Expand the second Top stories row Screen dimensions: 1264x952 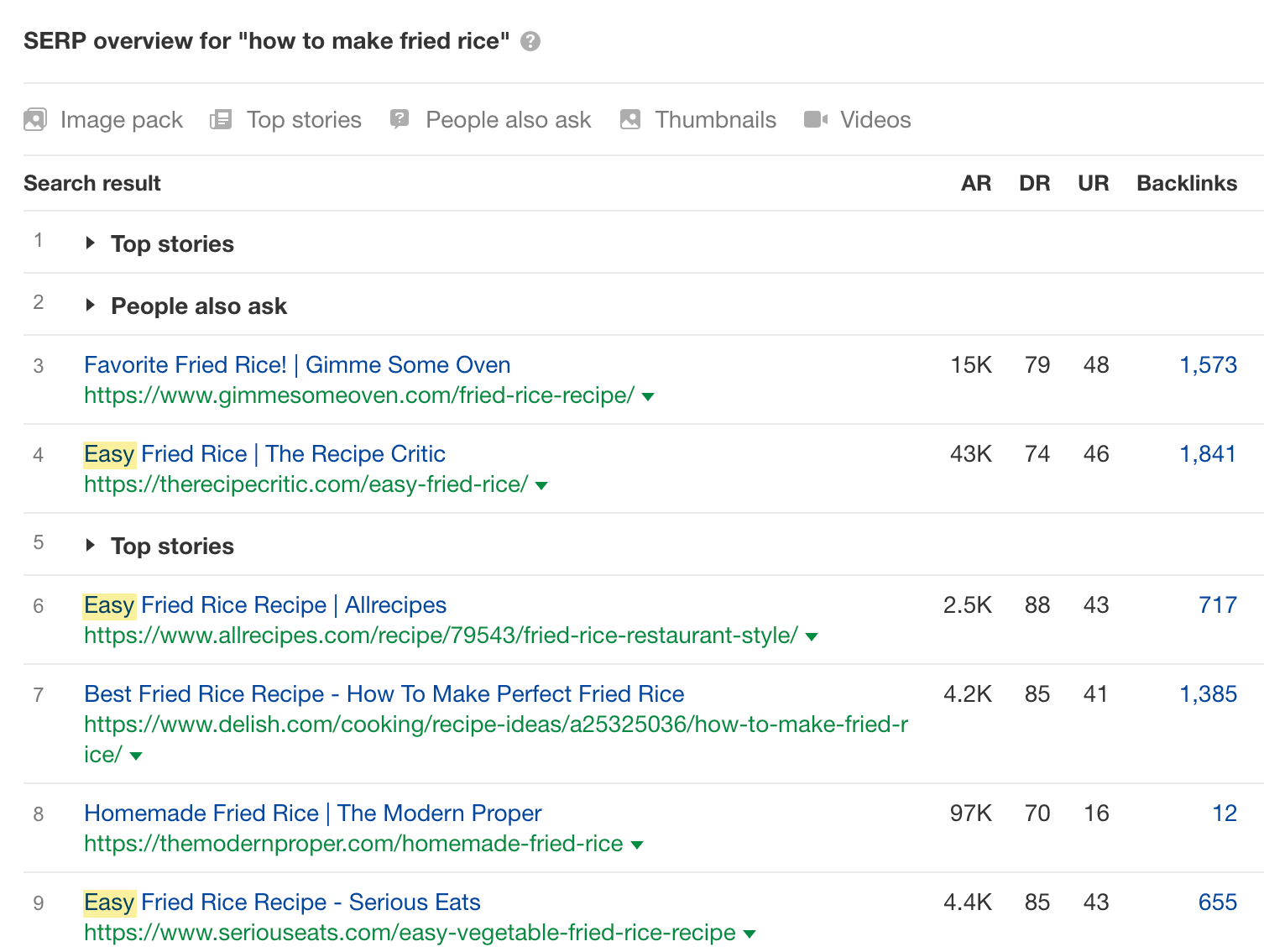click(91, 546)
